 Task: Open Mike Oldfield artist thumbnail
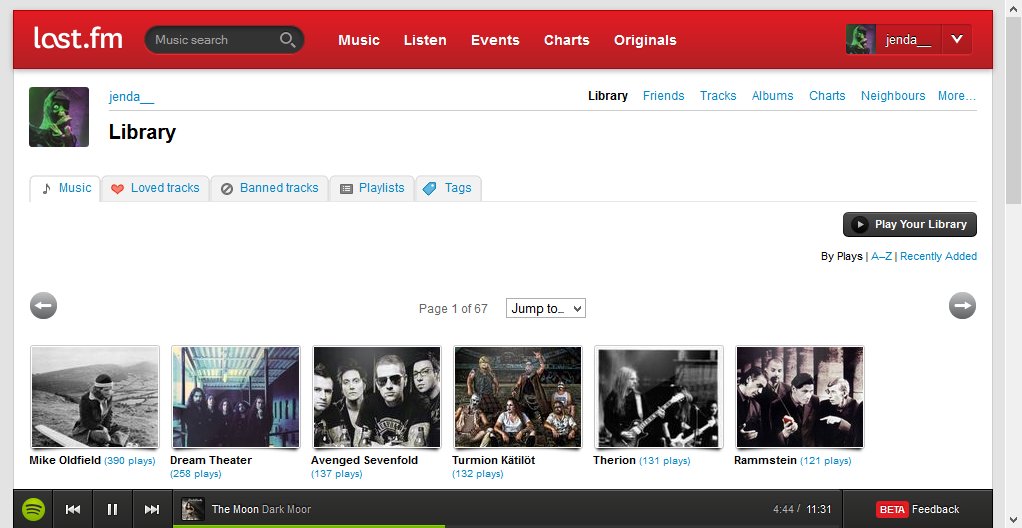pos(95,397)
